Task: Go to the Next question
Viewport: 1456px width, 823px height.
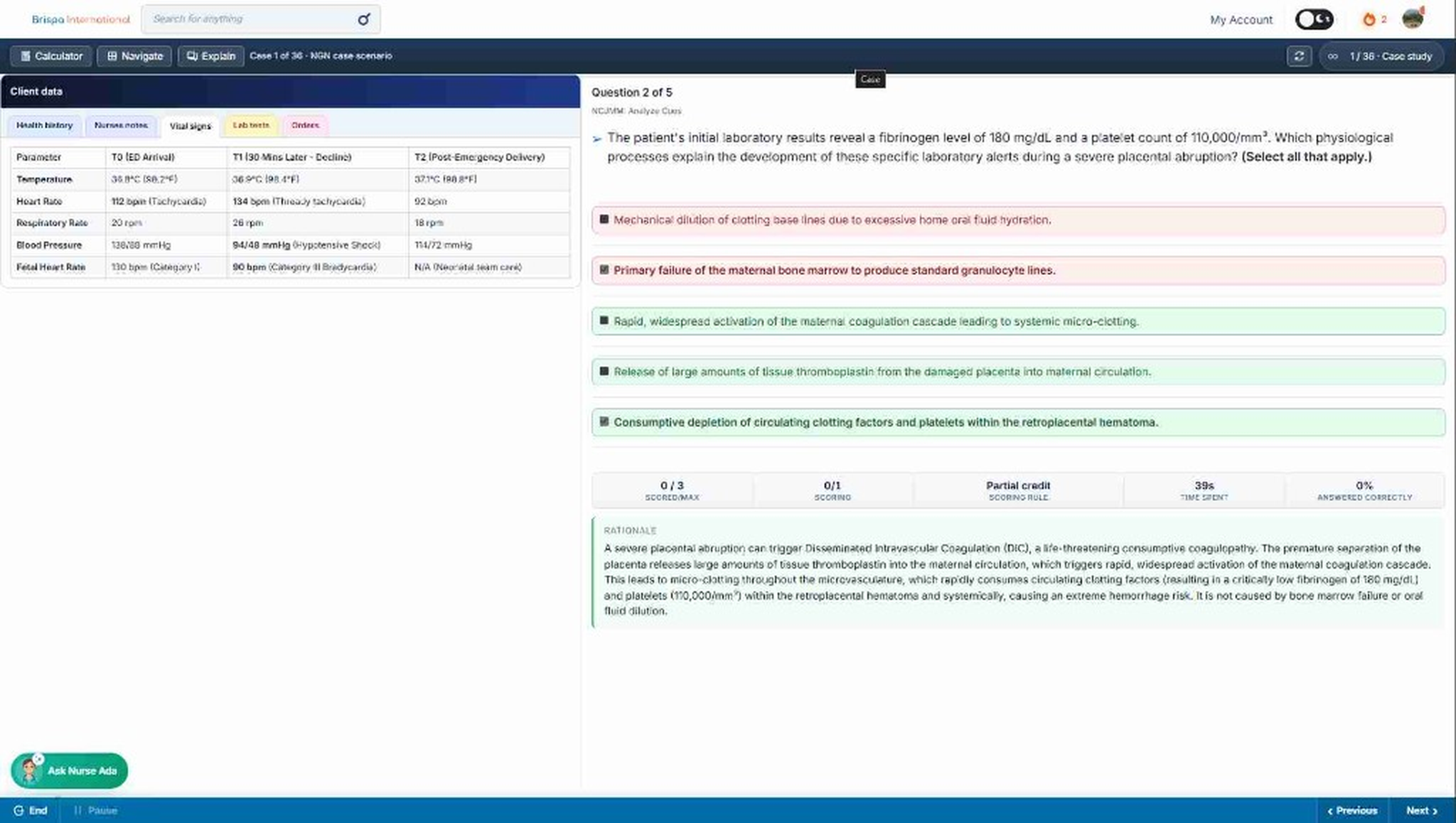Action: (x=1421, y=810)
